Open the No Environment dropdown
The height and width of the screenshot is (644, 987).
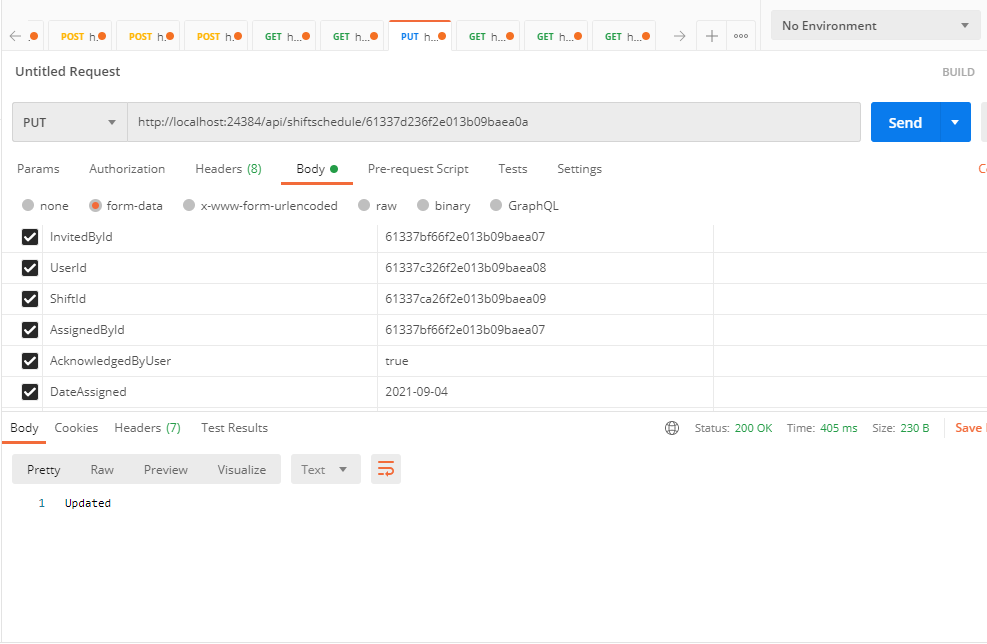(x=875, y=26)
